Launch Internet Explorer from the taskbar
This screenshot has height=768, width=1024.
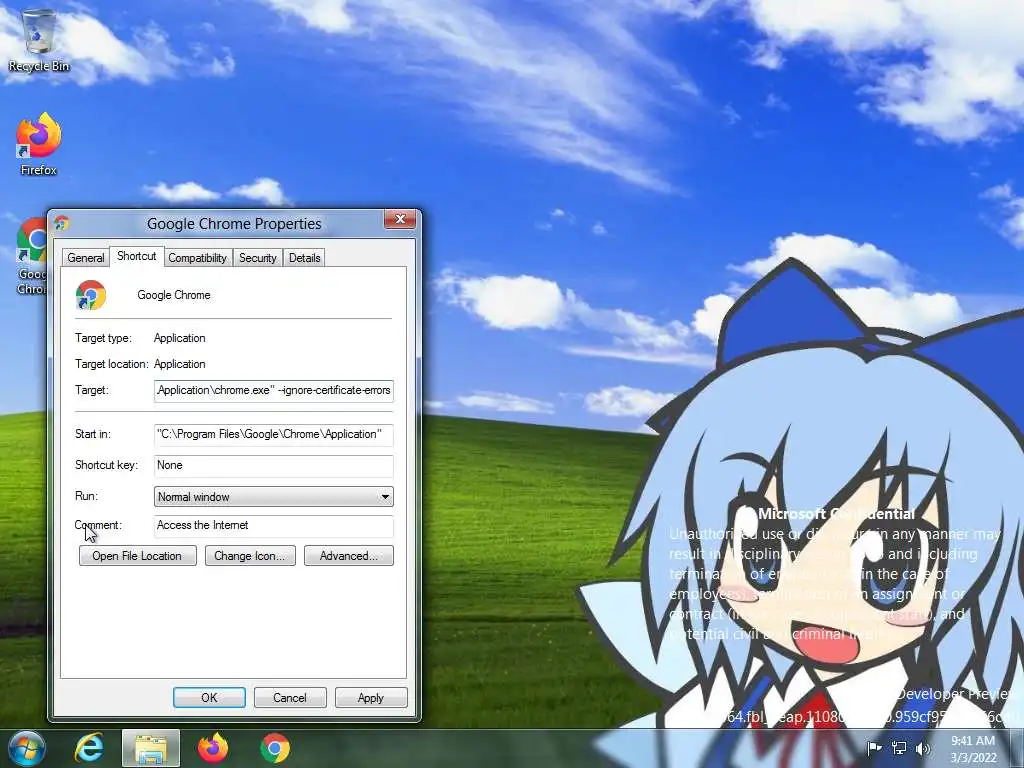pos(89,748)
